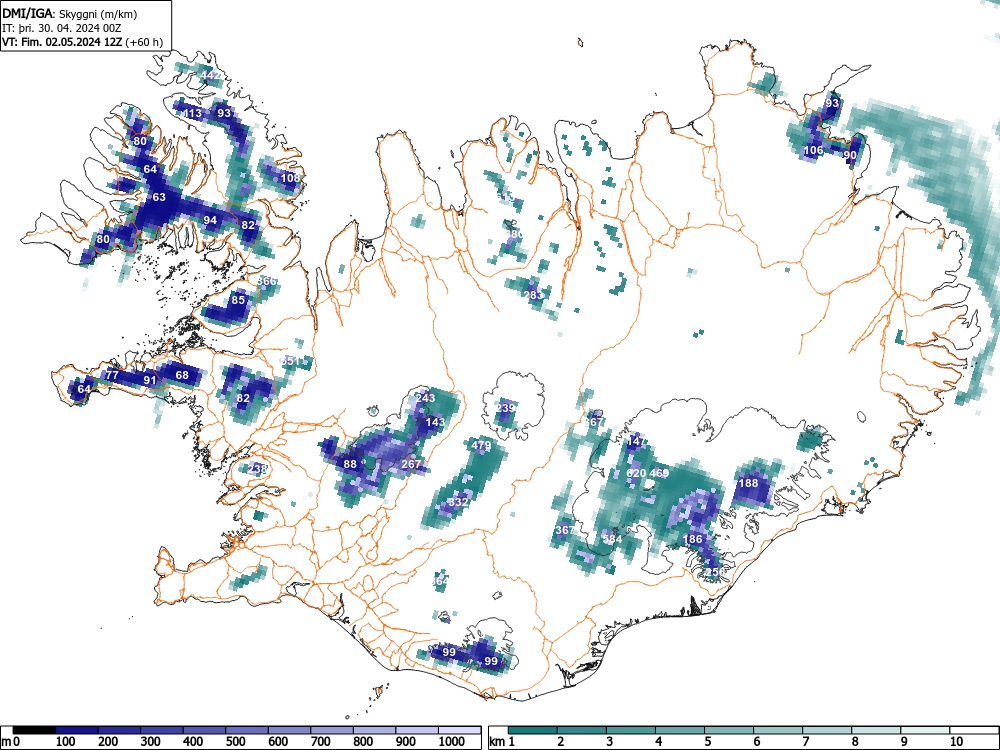1000x750 pixels.
Task: Click the black swatch at 0 m in legend
Action: click(34, 730)
